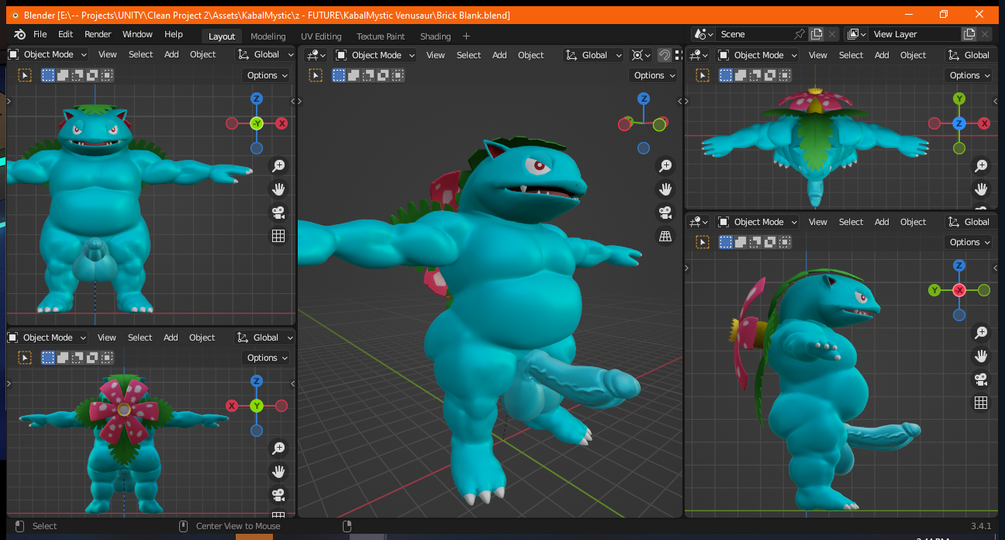Click the new scene icon beside the Scene field
The width and height of the screenshot is (1005, 540).
pyautogui.click(x=816, y=34)
